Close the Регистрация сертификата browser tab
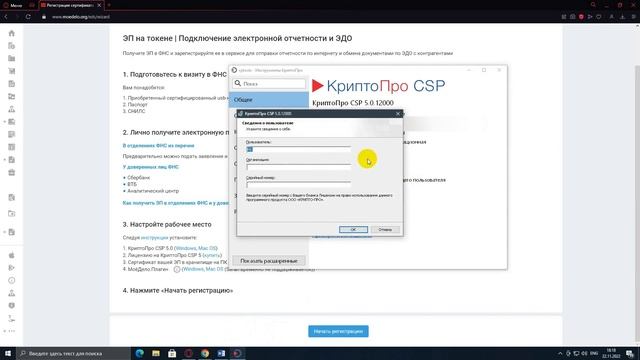Image resolution: width=640 pixels, height=360 pixels. 99,5
